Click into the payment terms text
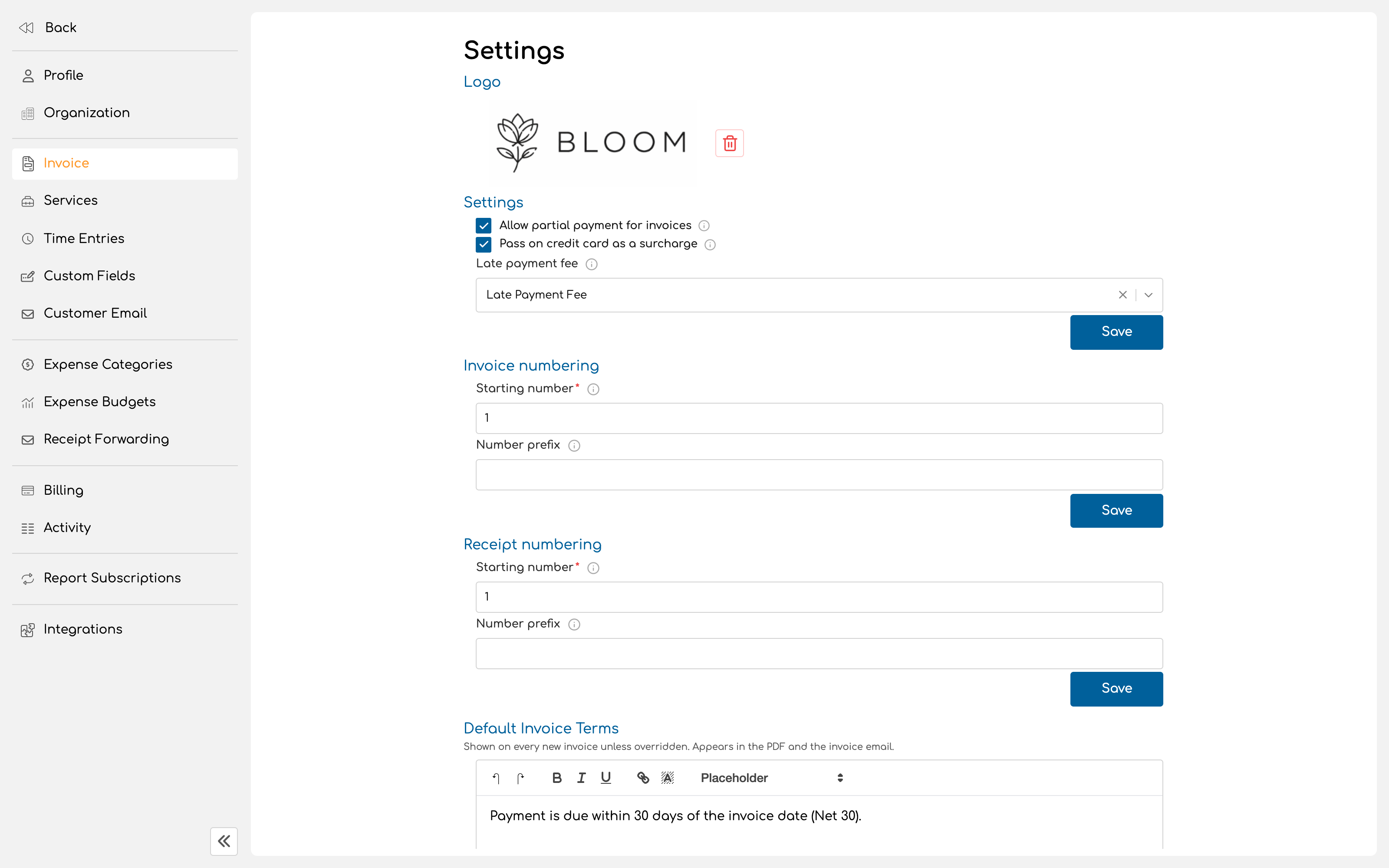This screenshot has height=868, width=1389. pyautogui.click(x=675, y=816)
